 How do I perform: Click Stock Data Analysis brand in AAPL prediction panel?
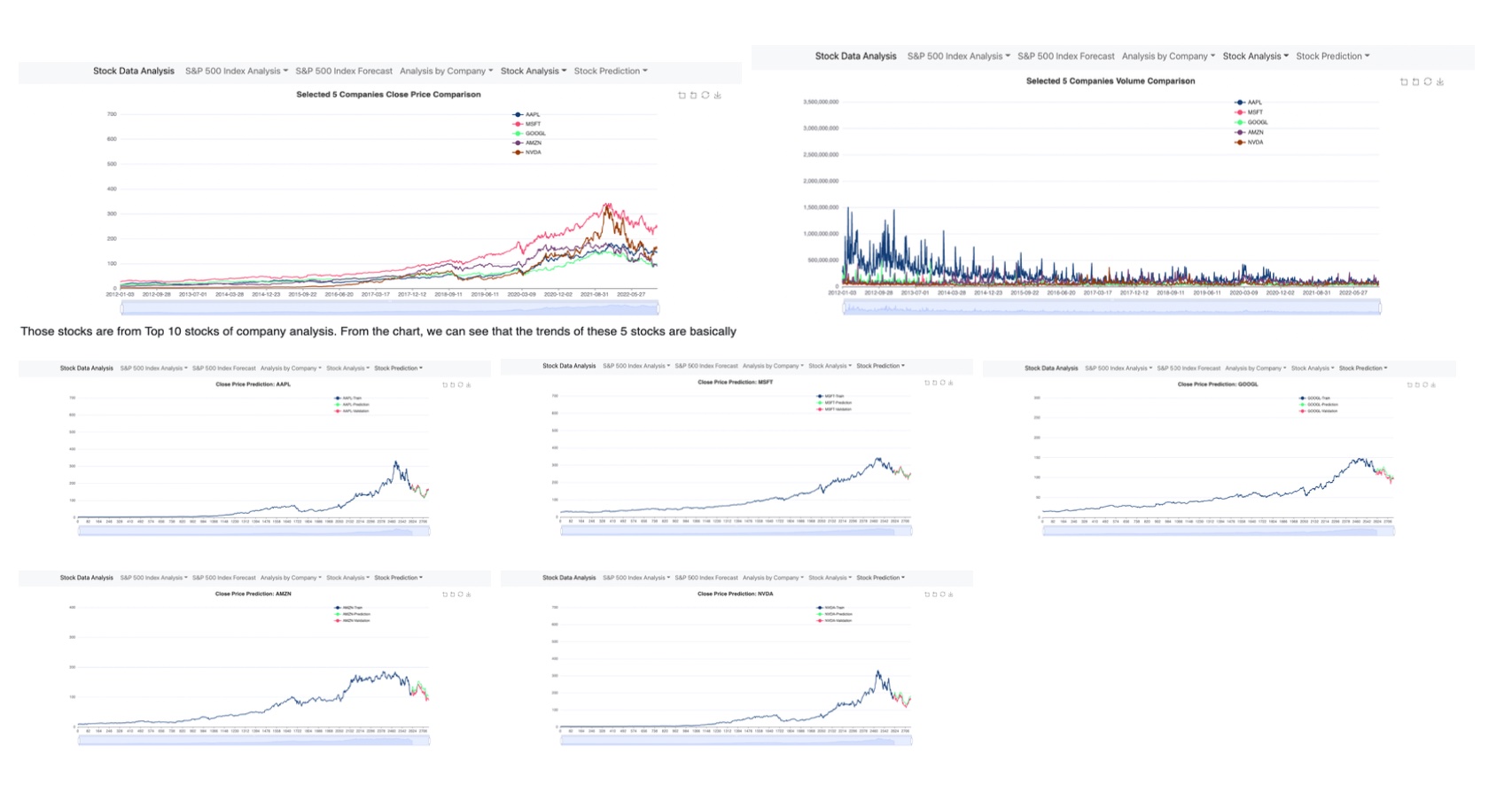(x=87, y=368)
